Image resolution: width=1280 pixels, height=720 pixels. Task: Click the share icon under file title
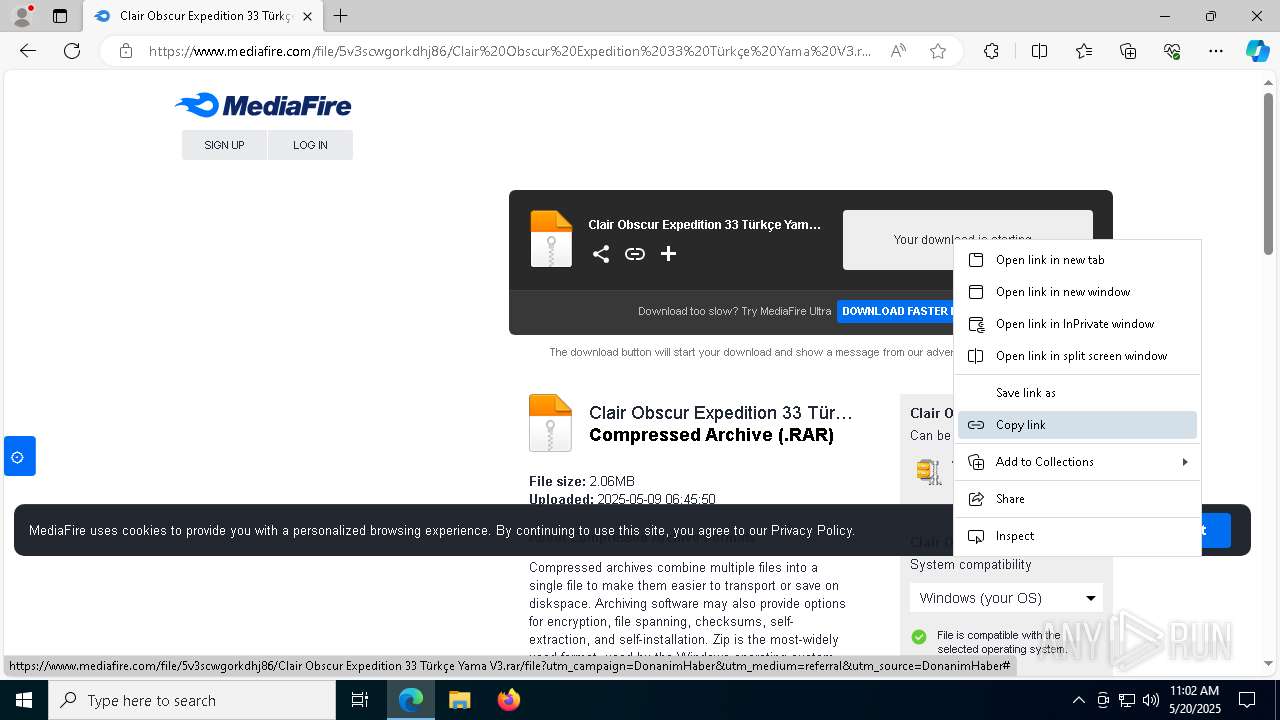click(x=601, y=254)
